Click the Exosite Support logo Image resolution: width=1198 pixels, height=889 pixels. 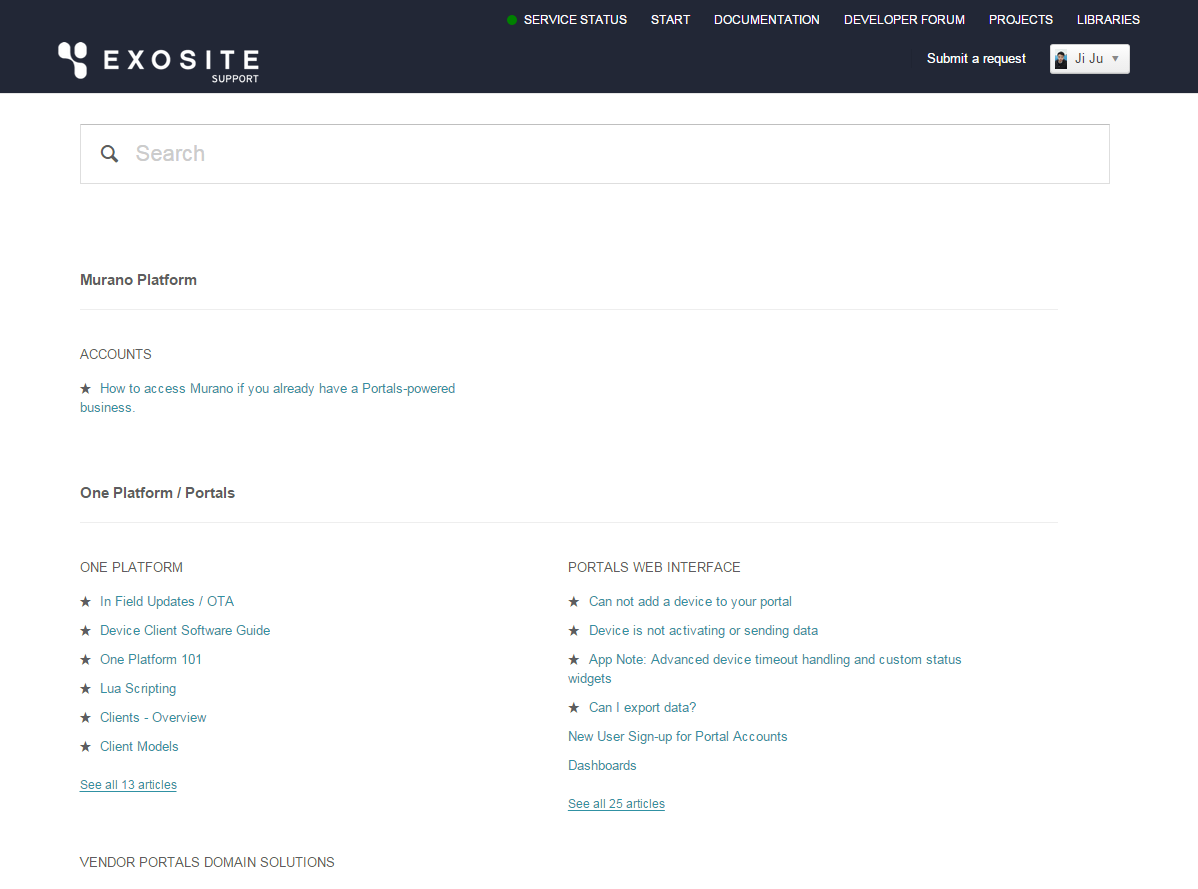pos(159,62)
